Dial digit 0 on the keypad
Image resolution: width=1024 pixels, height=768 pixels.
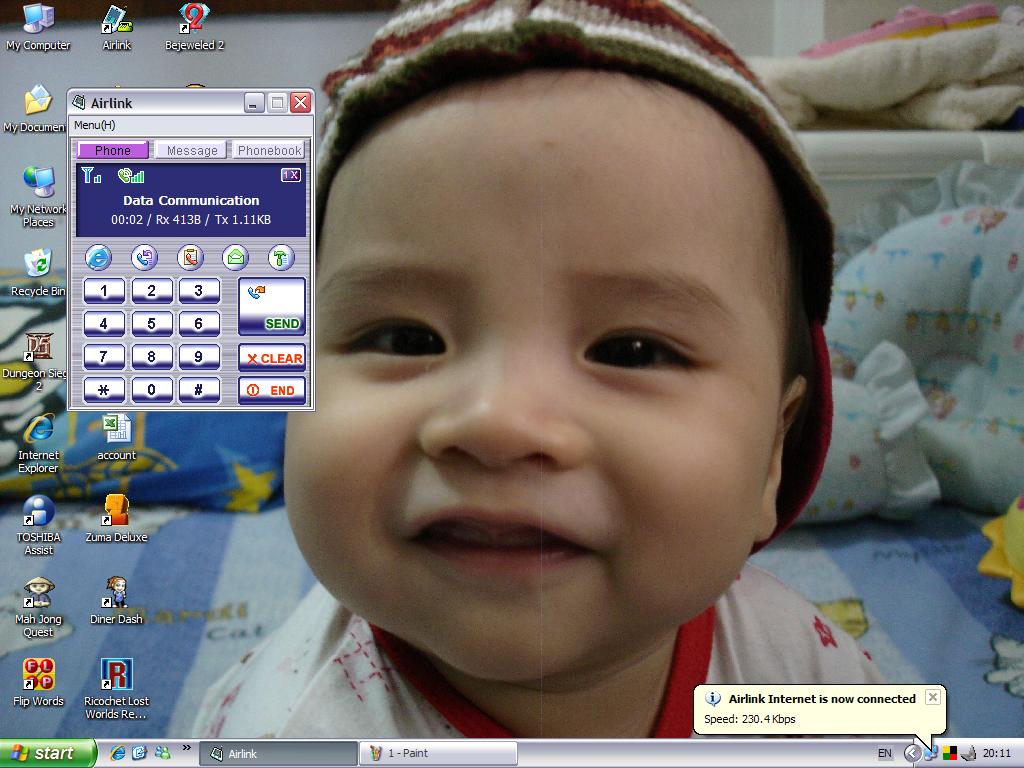pyautogui.click(x=152, y=390)
